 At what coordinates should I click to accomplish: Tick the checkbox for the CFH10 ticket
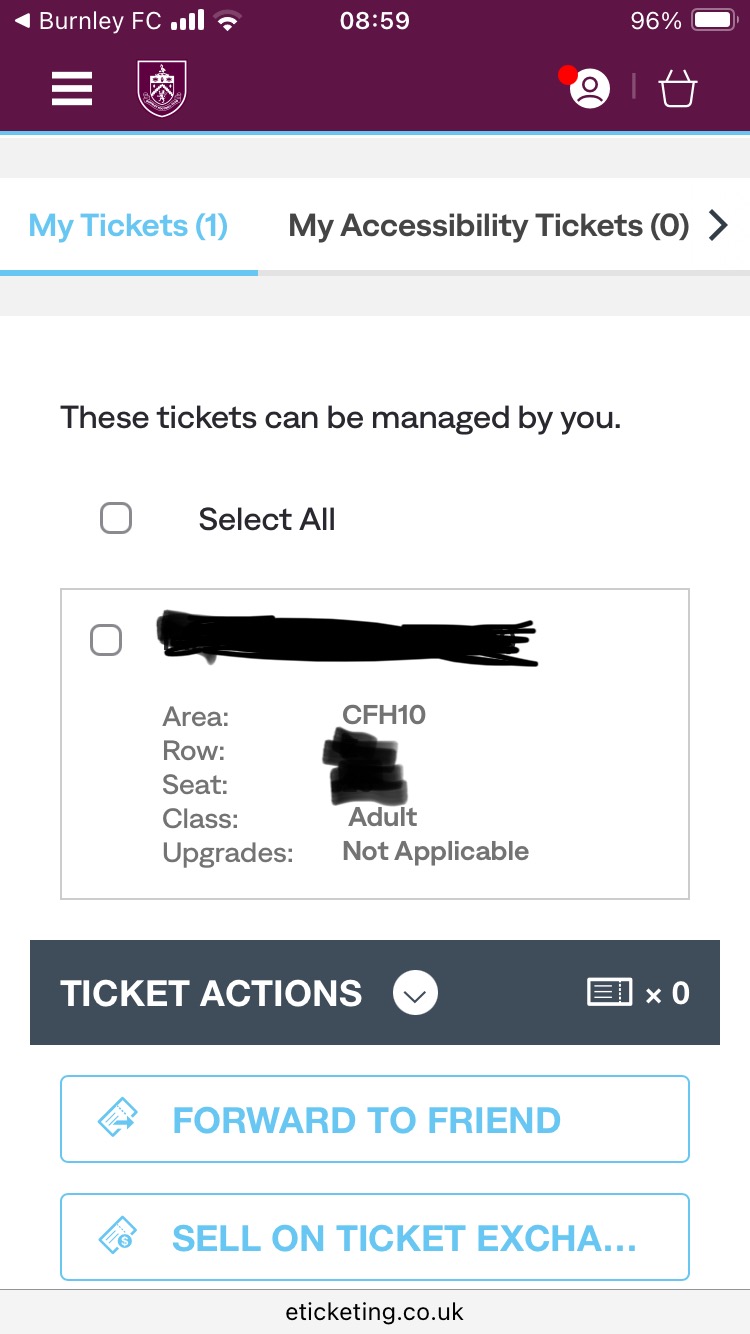click(x=106, y=640)
